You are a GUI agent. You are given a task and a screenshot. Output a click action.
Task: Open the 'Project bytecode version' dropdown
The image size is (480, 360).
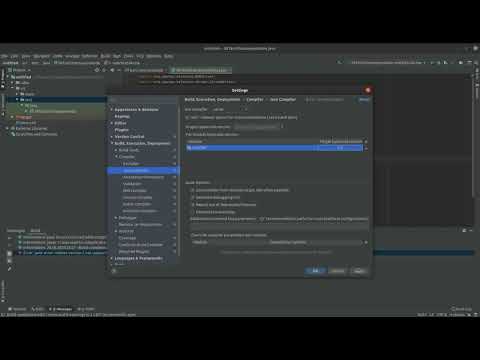click(259, 127)
